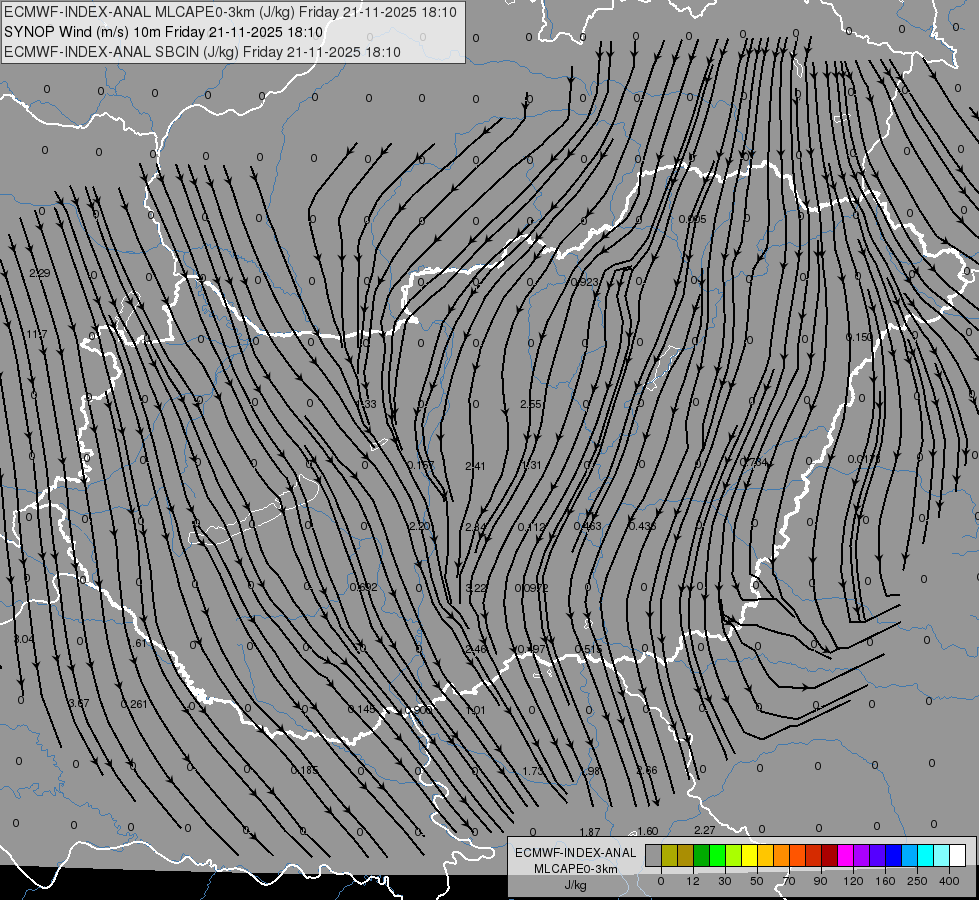Select the gray swatch in the MLCAPE legend
The image size is (979, 900).
tap(654, 855)
